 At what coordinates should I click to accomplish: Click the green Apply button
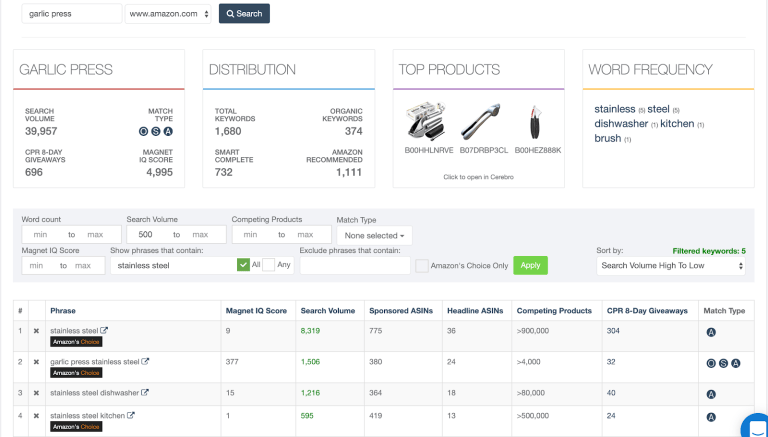pos(530,265)
